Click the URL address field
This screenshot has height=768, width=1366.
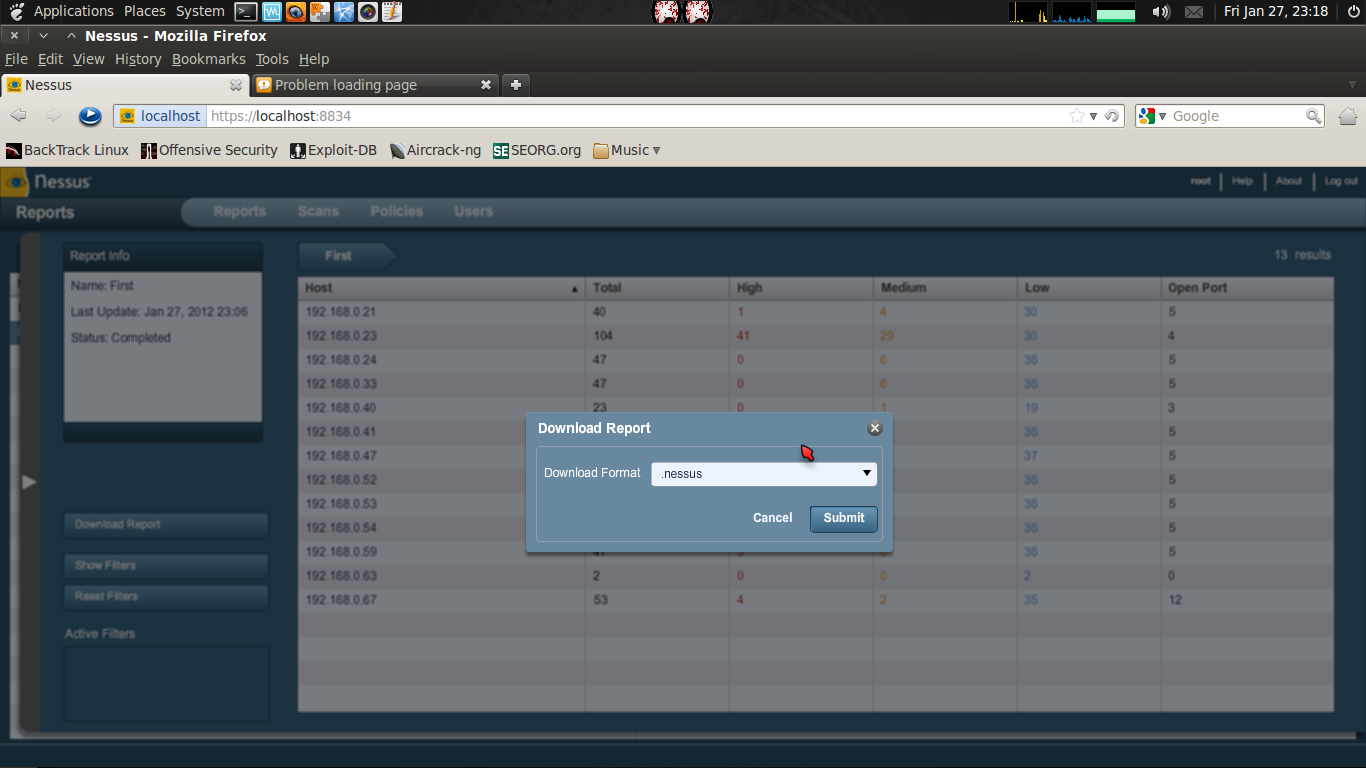(x=636, y=116)
